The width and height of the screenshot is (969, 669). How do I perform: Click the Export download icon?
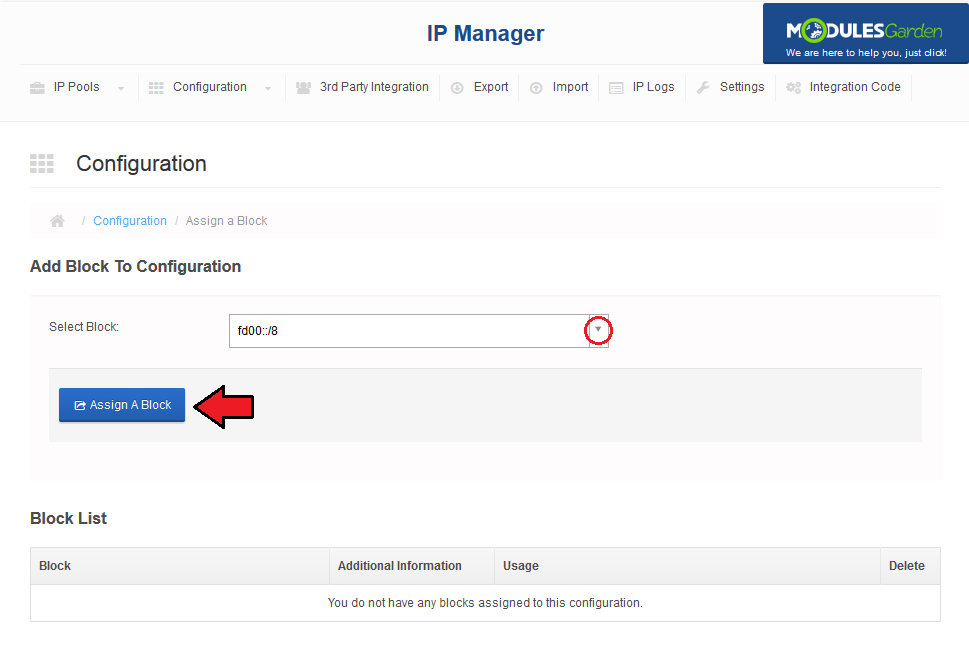tap(457, 88)
